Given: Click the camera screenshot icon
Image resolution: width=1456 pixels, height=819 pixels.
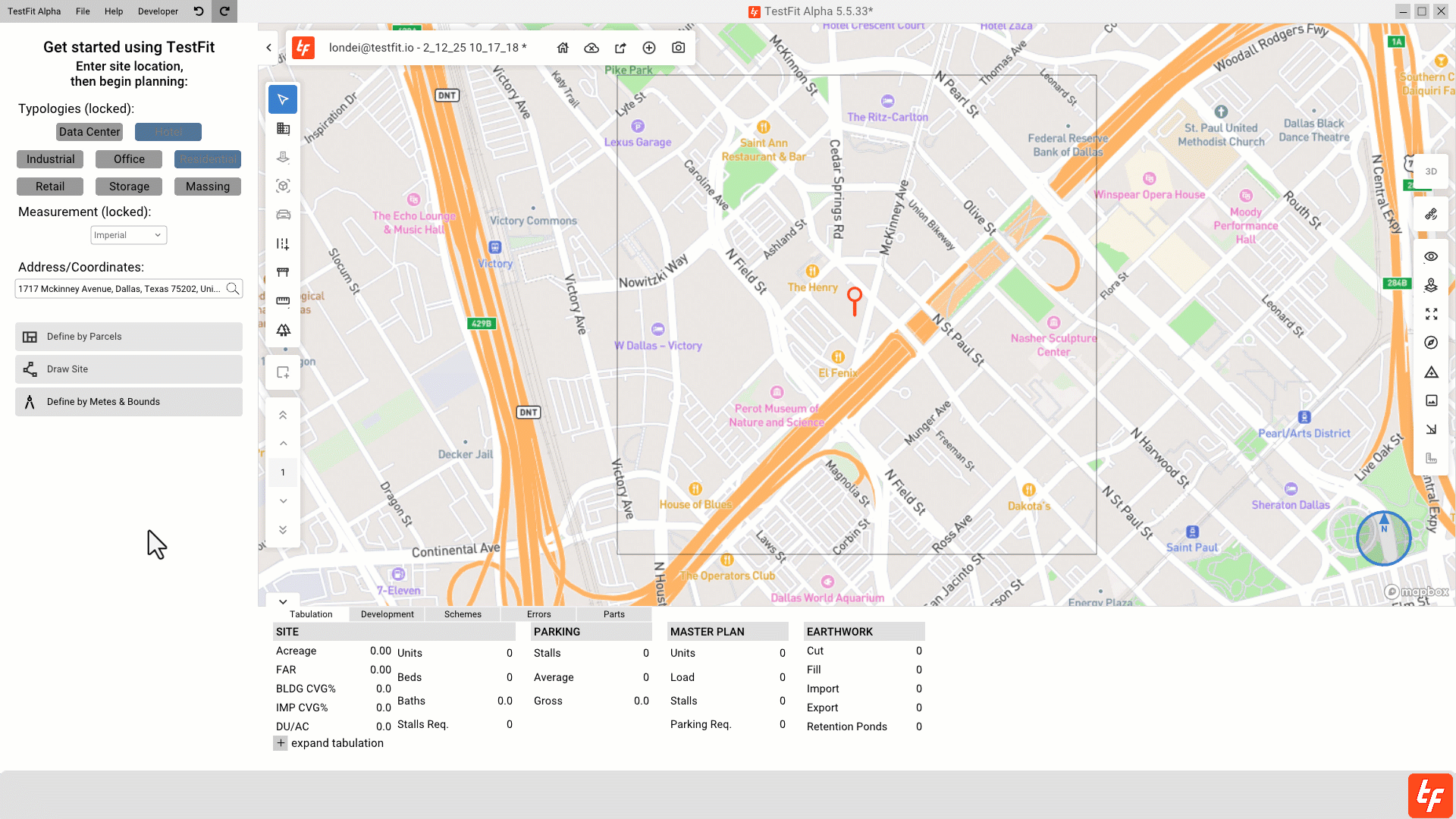Looking at the screenshot, I should tap(679, 48).
